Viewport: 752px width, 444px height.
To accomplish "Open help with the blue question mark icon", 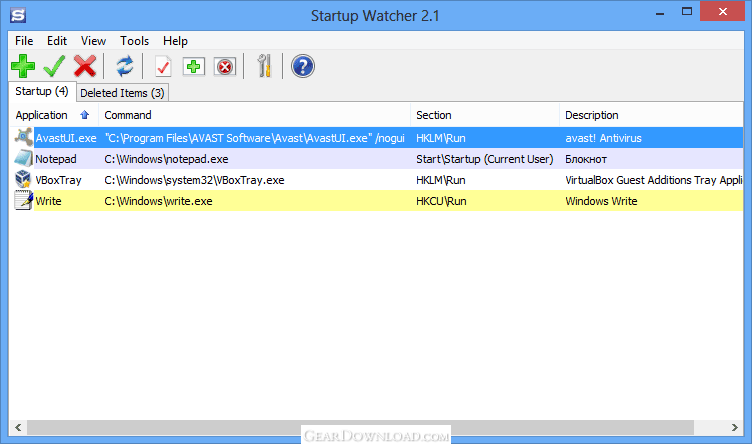I will pos(302,67).
